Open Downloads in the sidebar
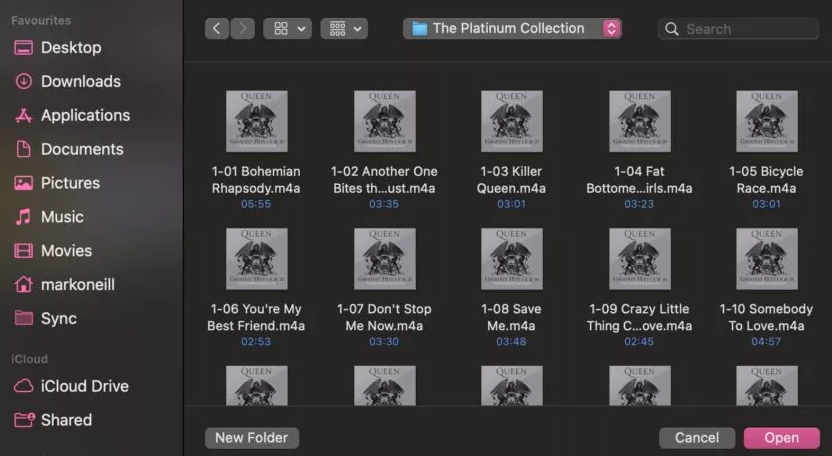 click(81, 81)
